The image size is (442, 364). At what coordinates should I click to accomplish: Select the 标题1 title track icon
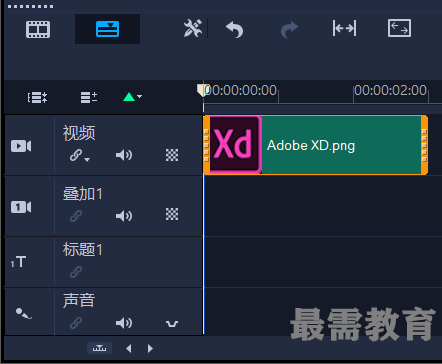pyautogui.click(x=18, y=262)
